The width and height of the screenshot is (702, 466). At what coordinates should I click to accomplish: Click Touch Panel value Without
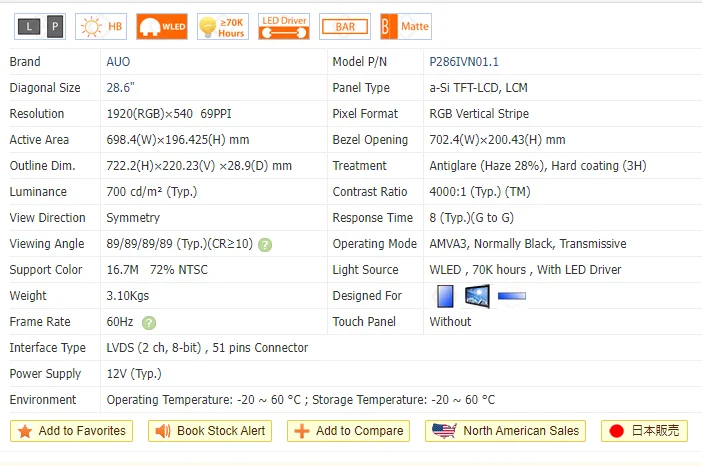point(450,321)
